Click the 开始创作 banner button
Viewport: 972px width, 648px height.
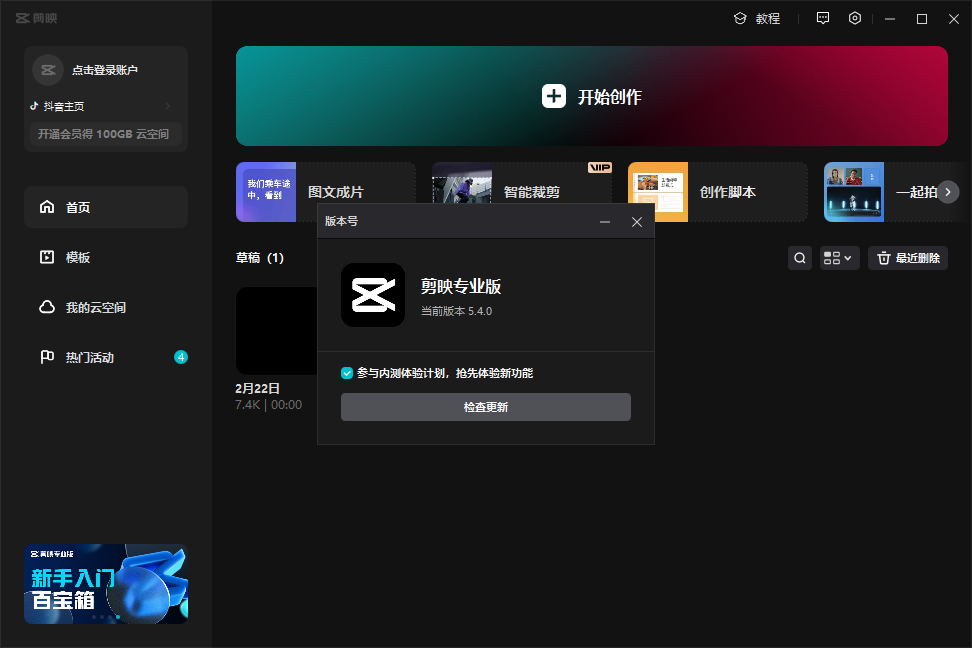click(591, 96)
